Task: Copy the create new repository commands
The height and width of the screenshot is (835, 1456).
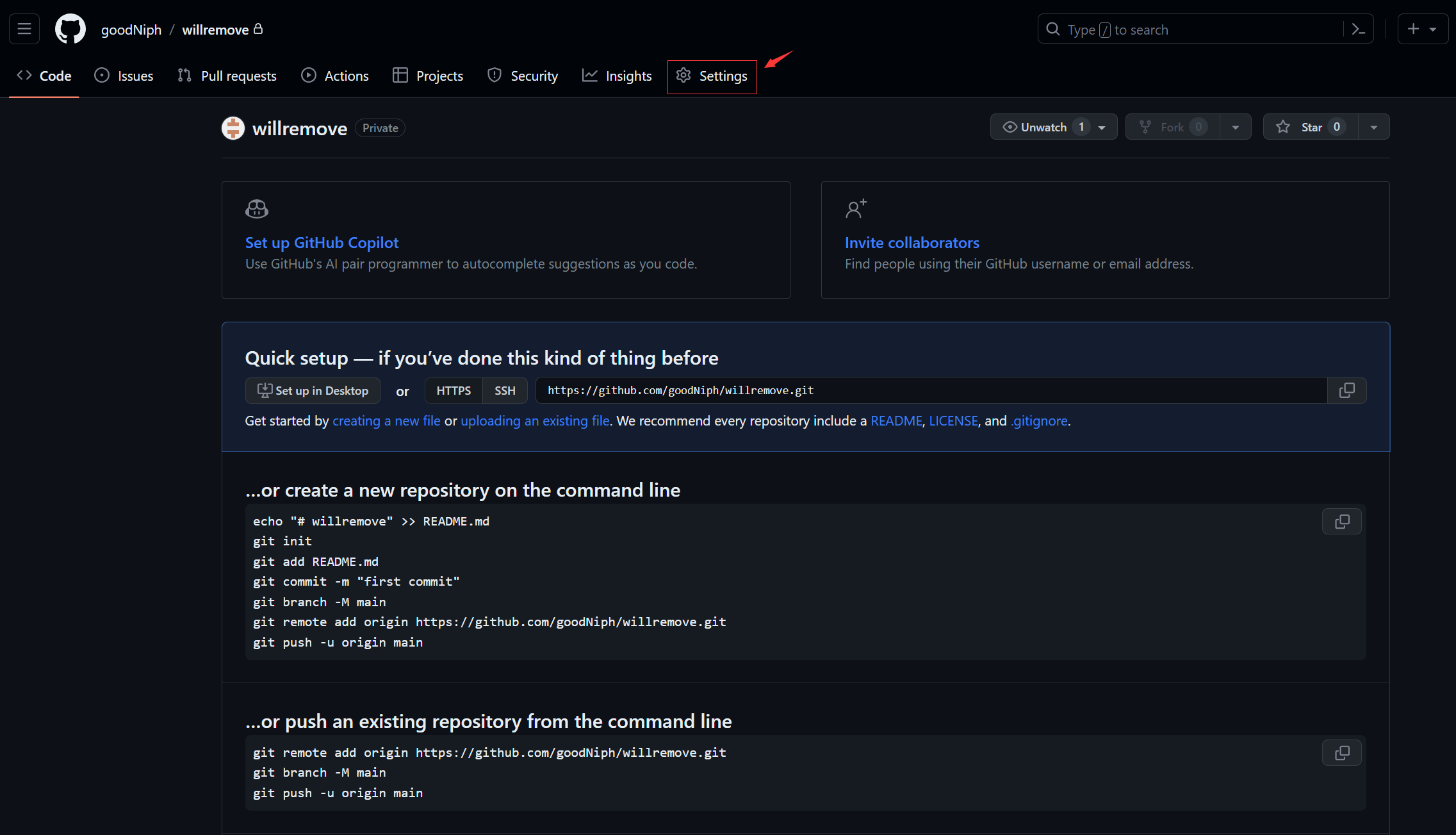Action: (1342, 522)
